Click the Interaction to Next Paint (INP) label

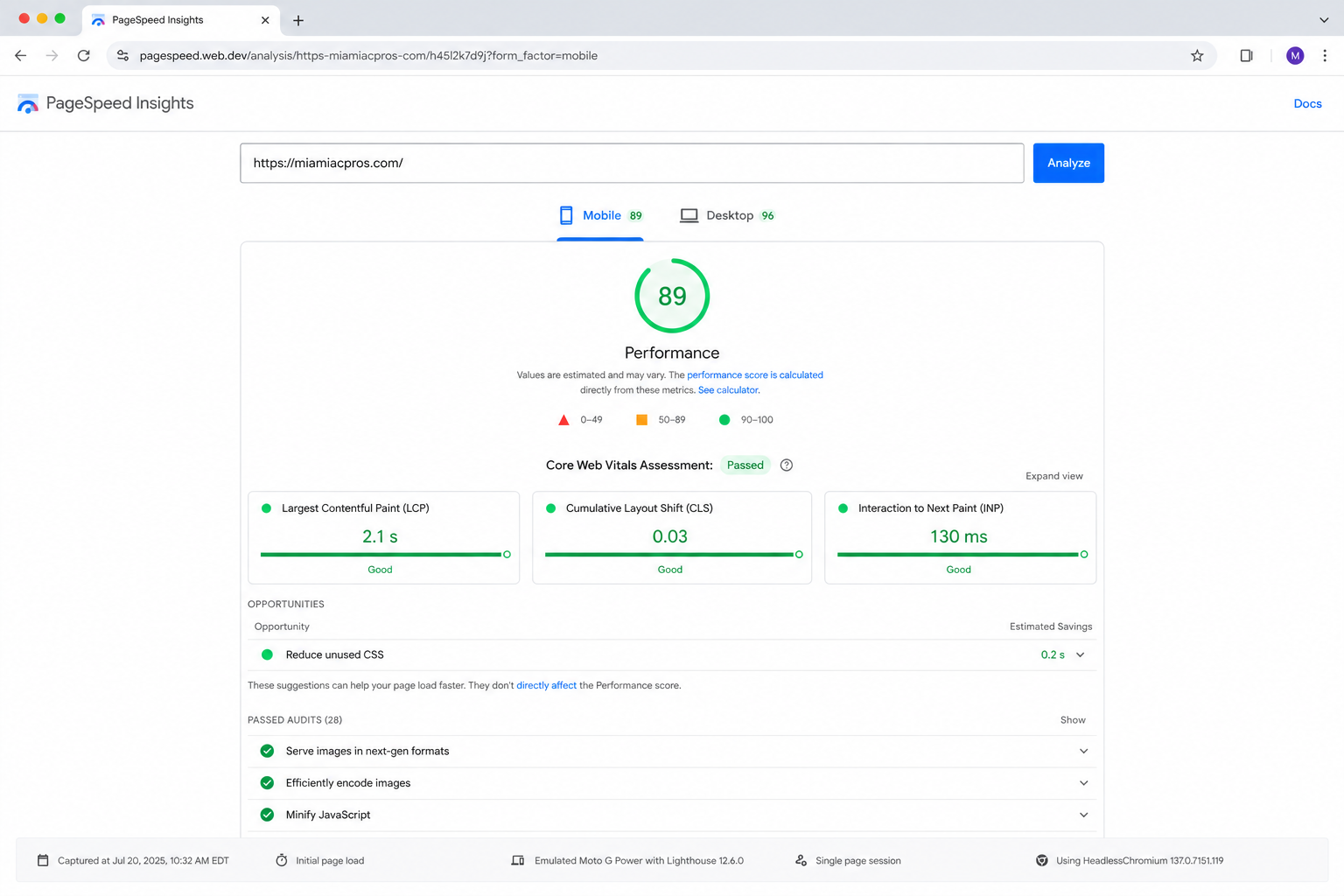(x=931, y=508)
